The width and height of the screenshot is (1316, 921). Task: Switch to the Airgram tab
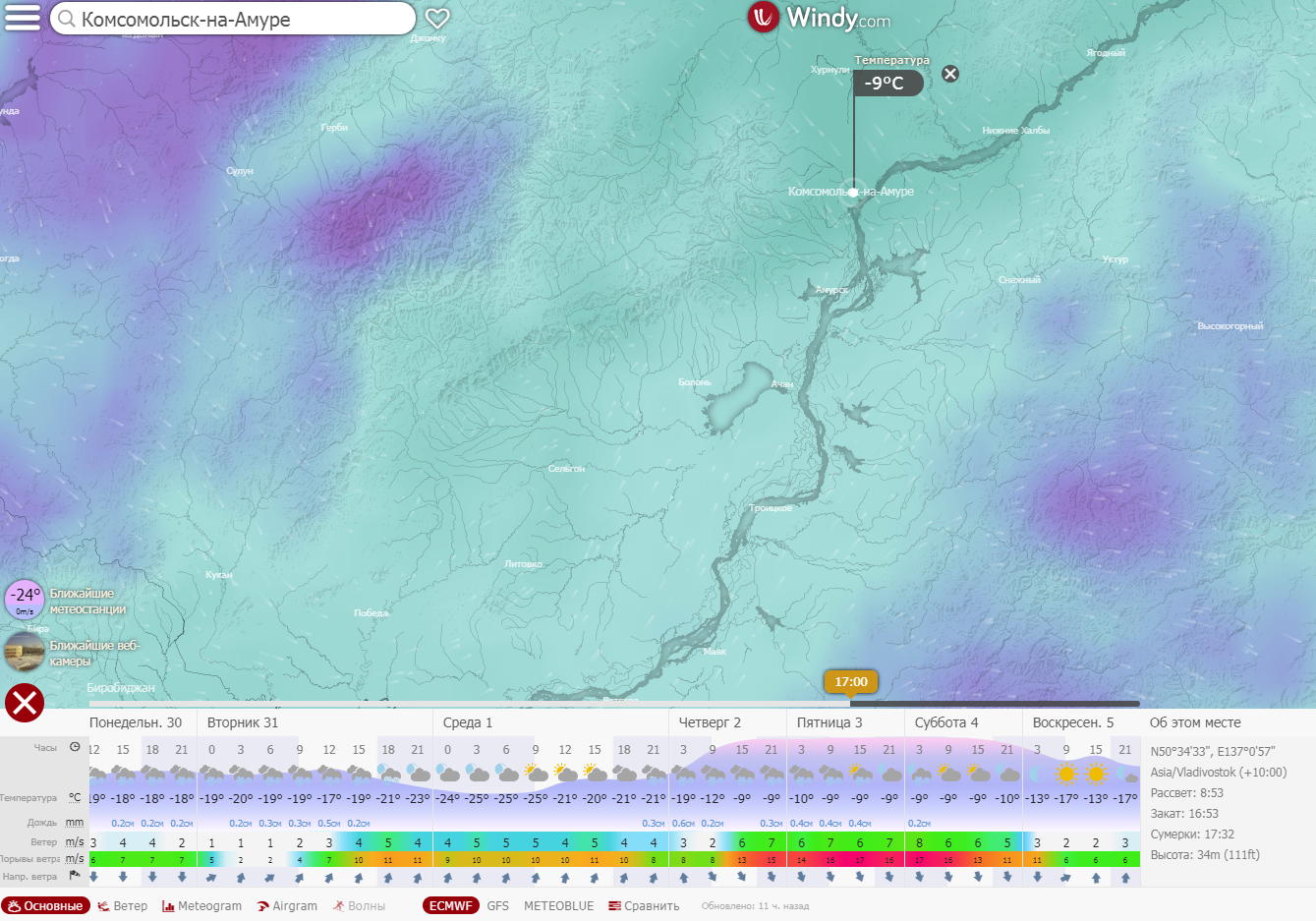click(x=287, y=906)
